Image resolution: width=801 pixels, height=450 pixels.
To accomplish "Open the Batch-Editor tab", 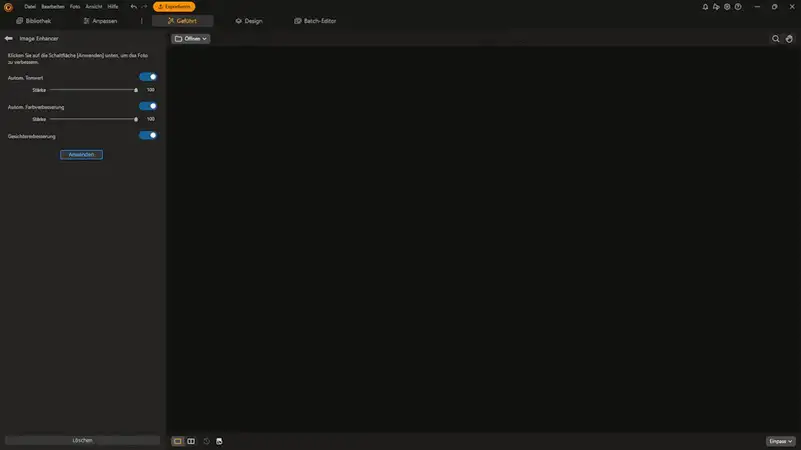I will coord(315,21).
